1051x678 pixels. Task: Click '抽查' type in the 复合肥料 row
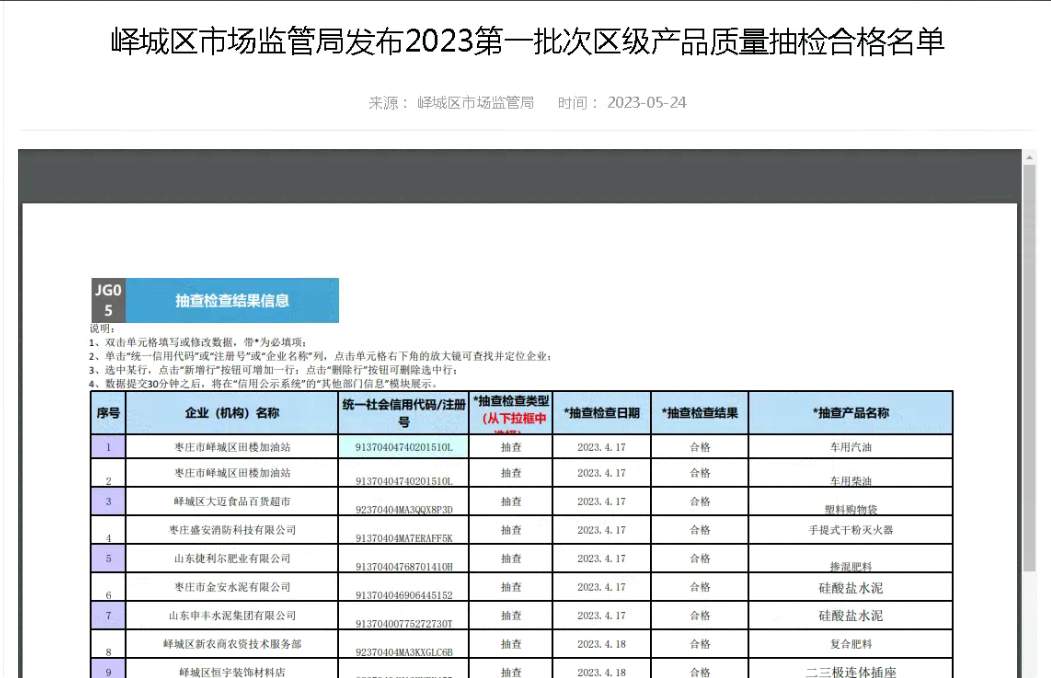tap(511, 644)
